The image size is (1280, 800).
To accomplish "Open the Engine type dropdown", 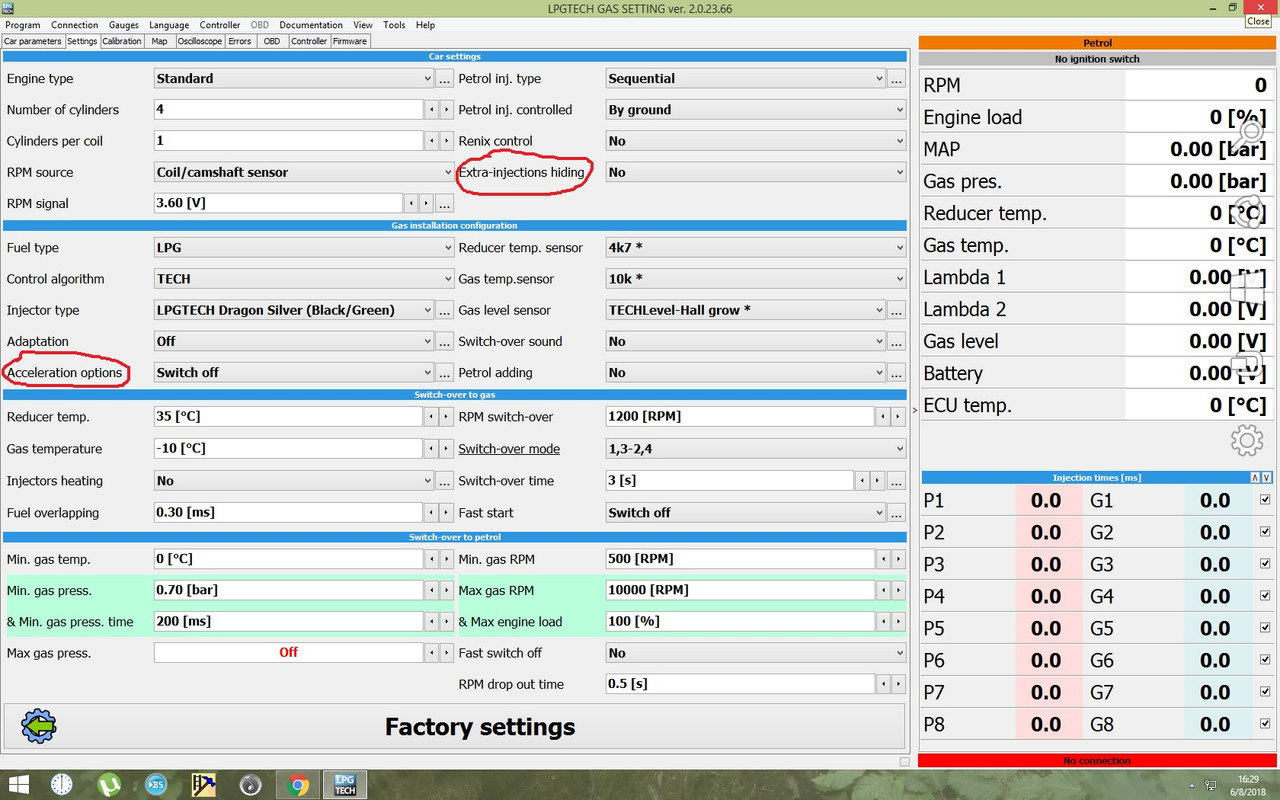I will tap(294, 78).
